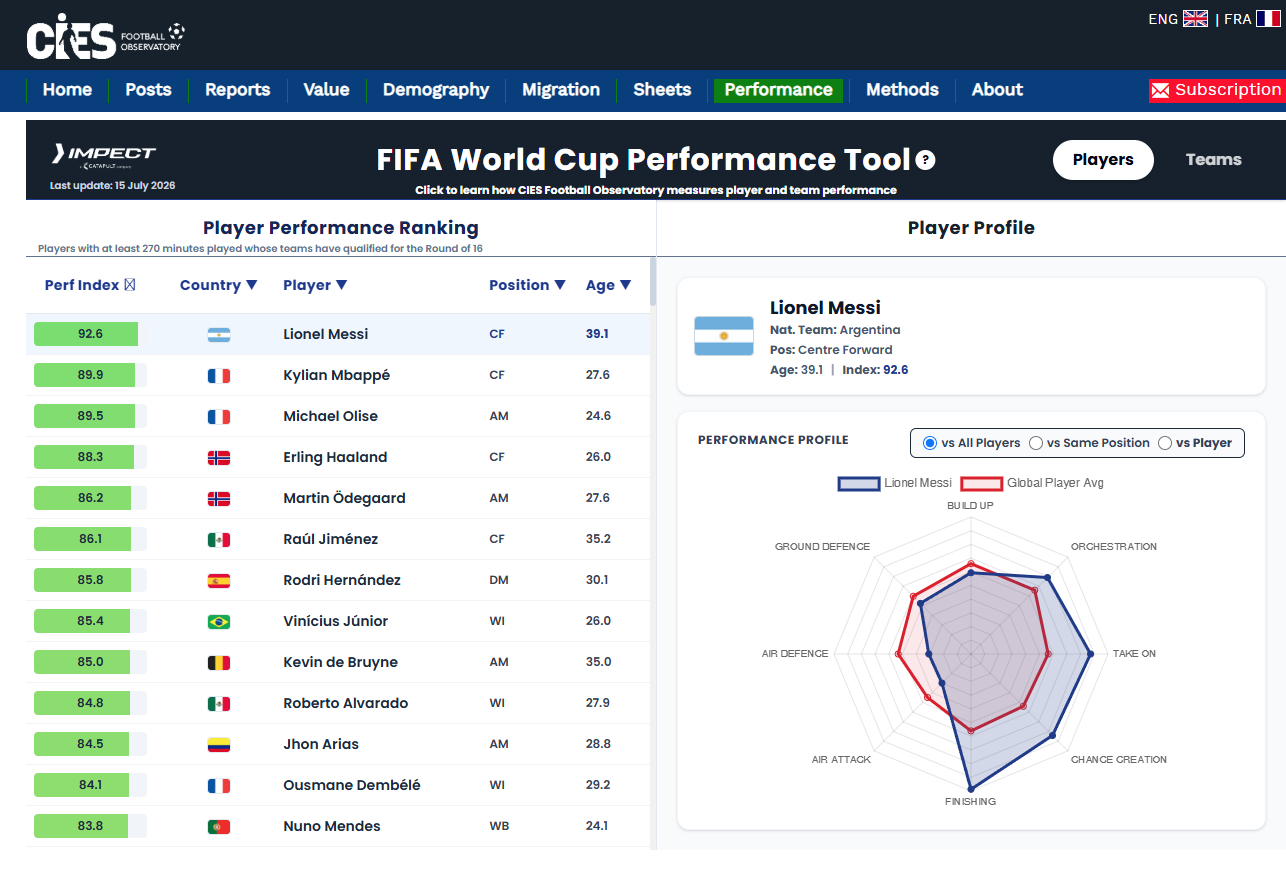1286x875 pixels.
Task: Click Messi's Finishing point on the radar chart
Action: pyautogui.click(x=970, y=790)
